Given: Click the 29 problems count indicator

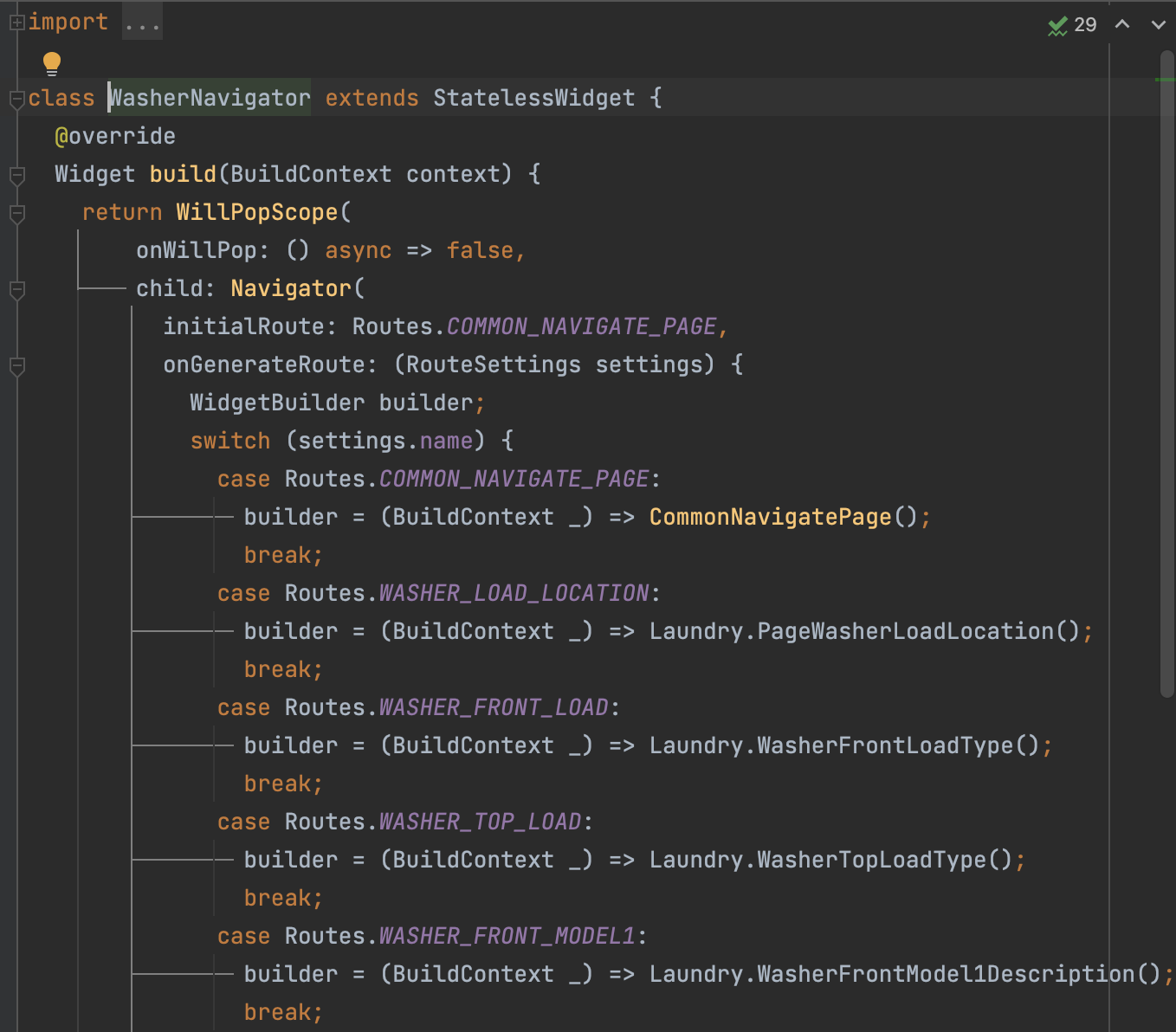Looking at the screenshot, I should (x=1085, y=25).
